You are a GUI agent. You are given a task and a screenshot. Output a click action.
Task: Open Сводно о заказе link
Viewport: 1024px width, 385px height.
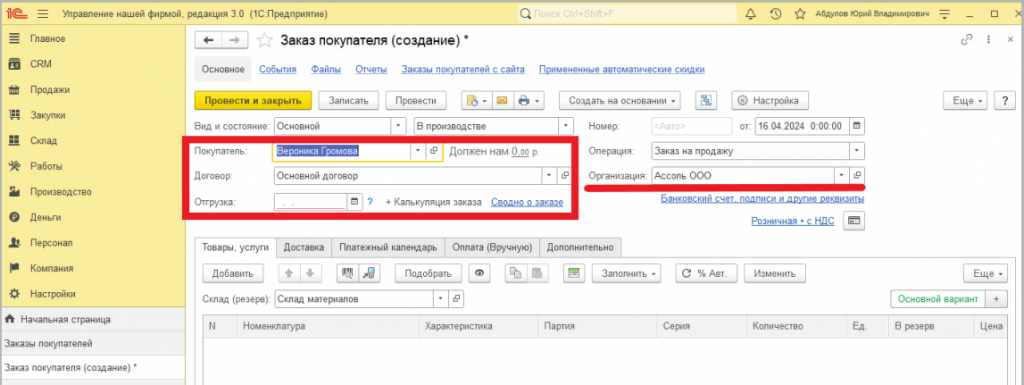527,202
